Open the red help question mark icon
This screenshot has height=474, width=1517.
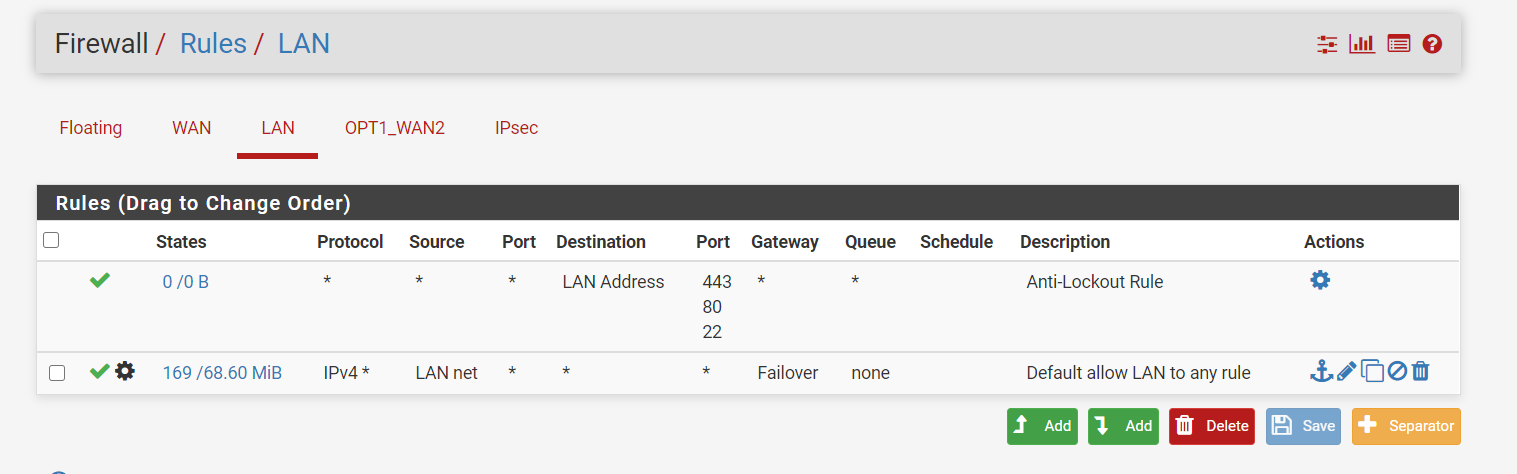pyautogui.click(x=1432, y=44)
